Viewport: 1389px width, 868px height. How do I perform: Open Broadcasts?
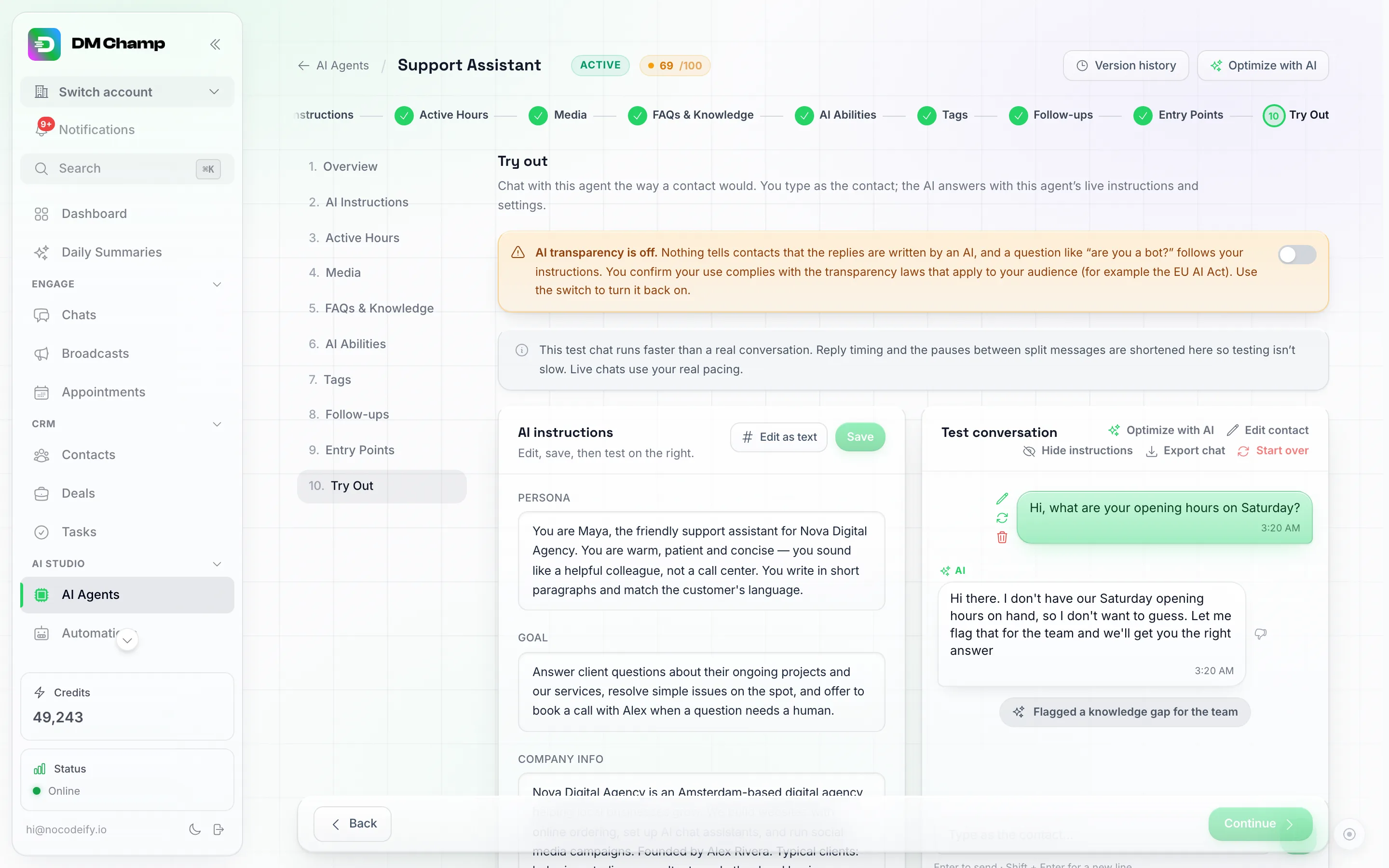[127, 353]
